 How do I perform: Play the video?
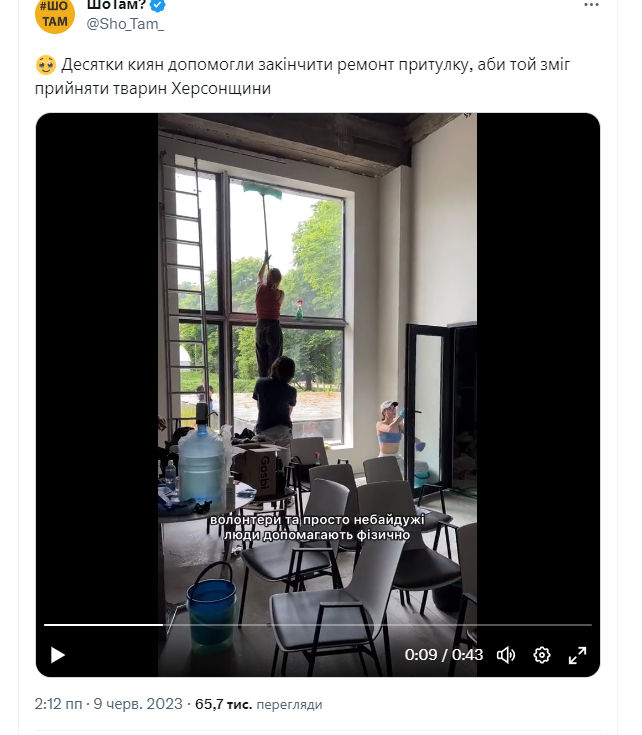[x=58, y=655]
